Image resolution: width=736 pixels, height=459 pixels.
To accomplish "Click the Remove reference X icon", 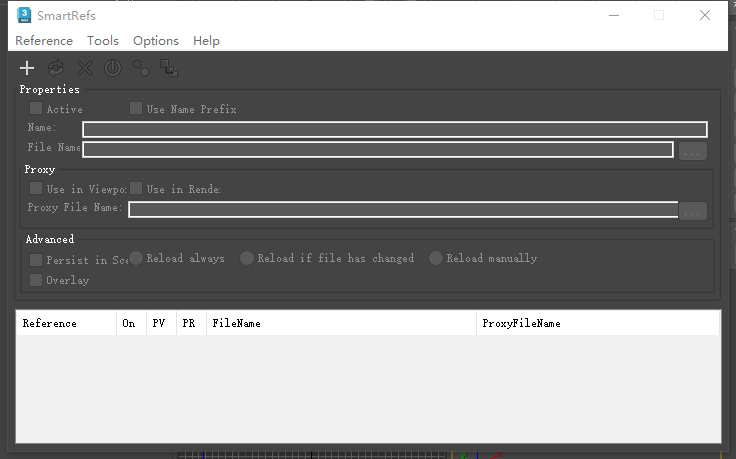I will [85, 68].
